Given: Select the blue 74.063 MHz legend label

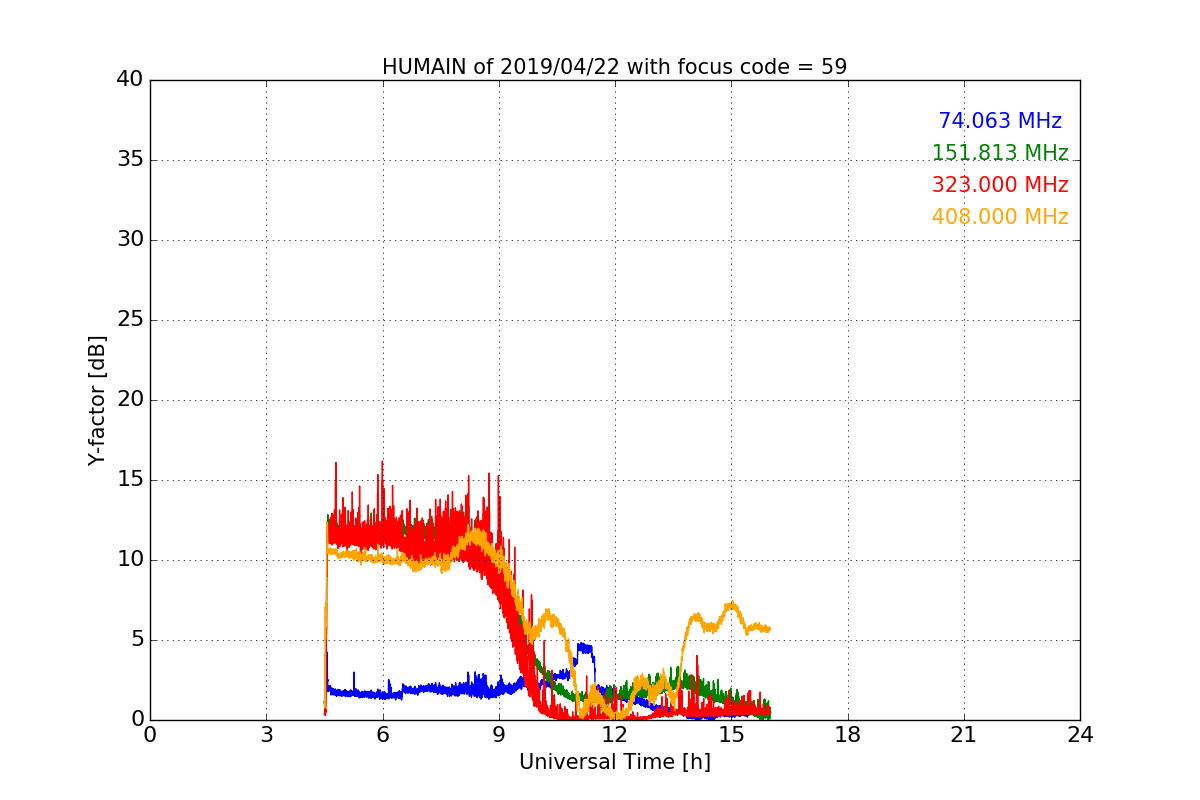Looking at the screenshot, I should click(x=1000, y=121).
